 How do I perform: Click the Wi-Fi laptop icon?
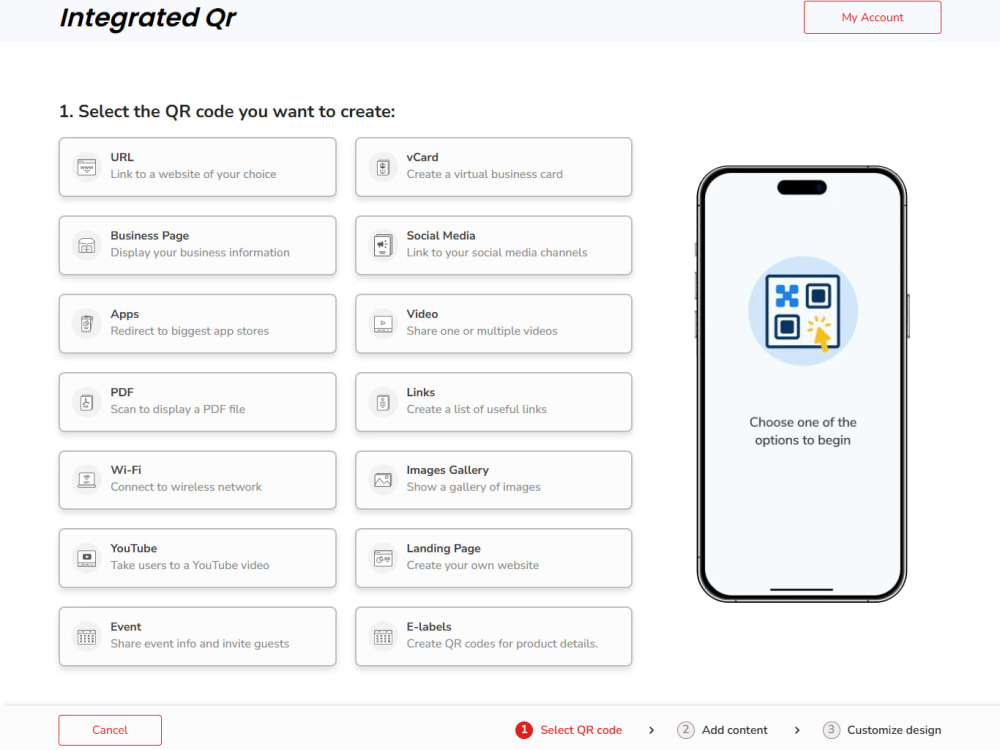point(87,480)
